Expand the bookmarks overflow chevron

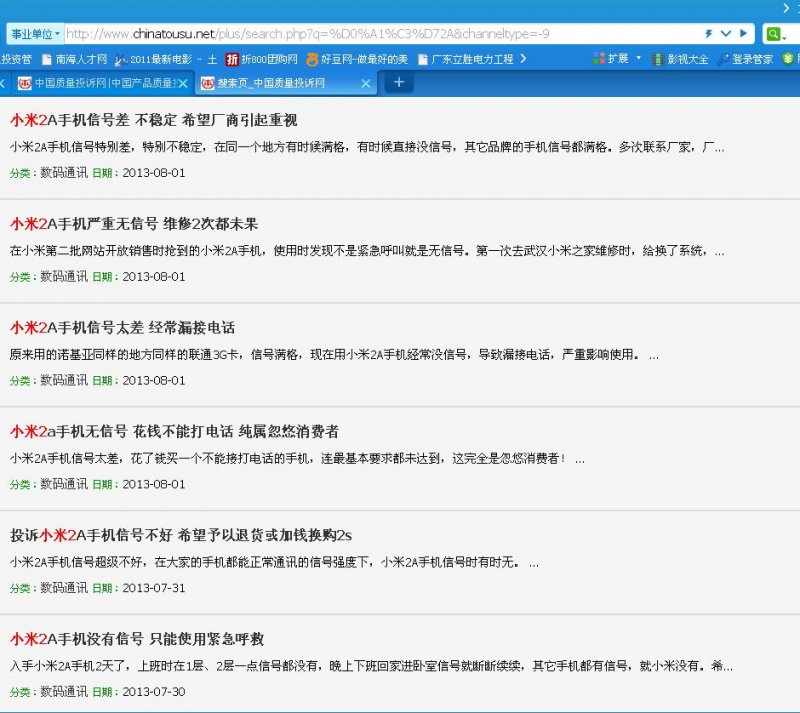tap(523, 59)
